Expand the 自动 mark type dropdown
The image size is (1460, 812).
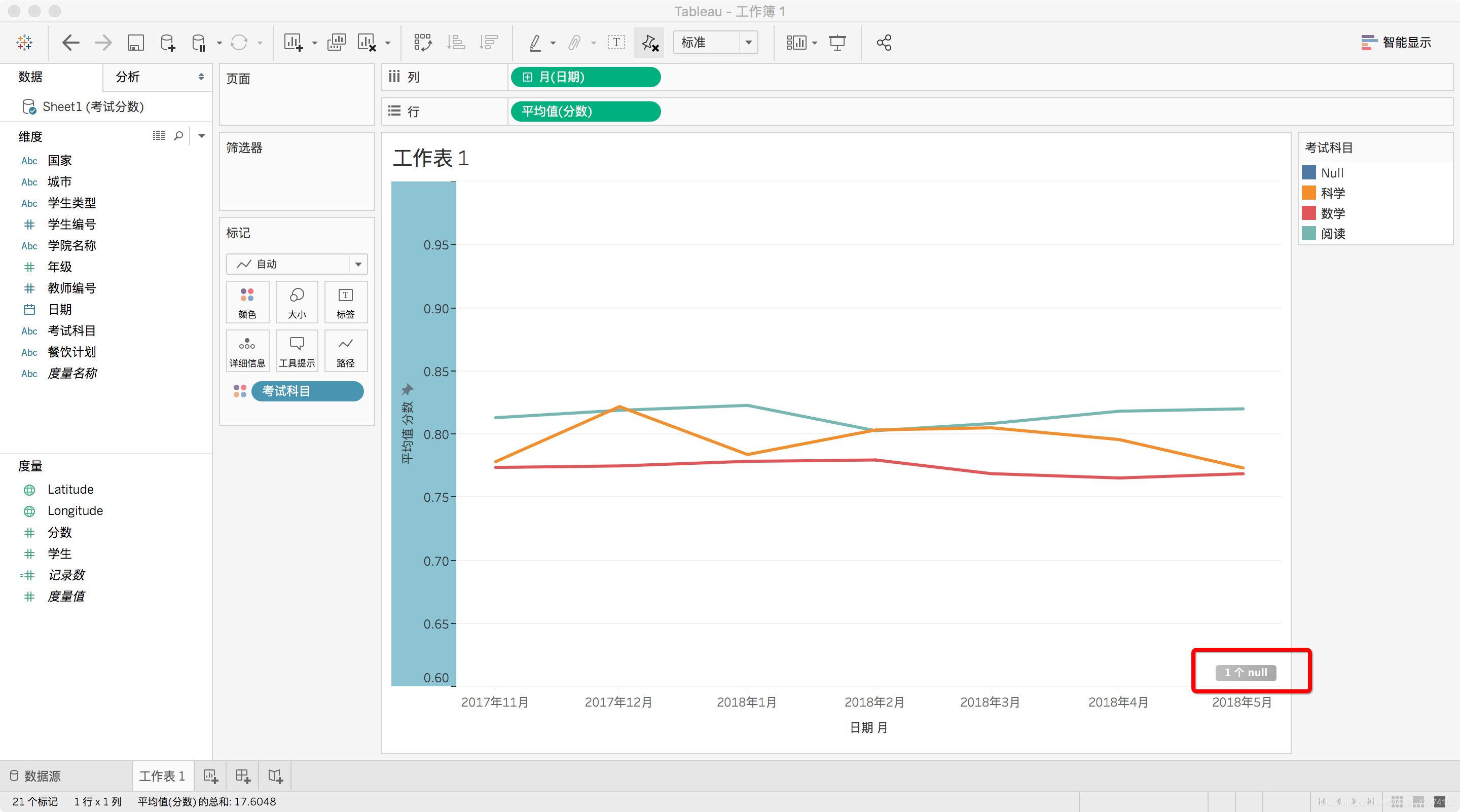click(x=357, y=264)
